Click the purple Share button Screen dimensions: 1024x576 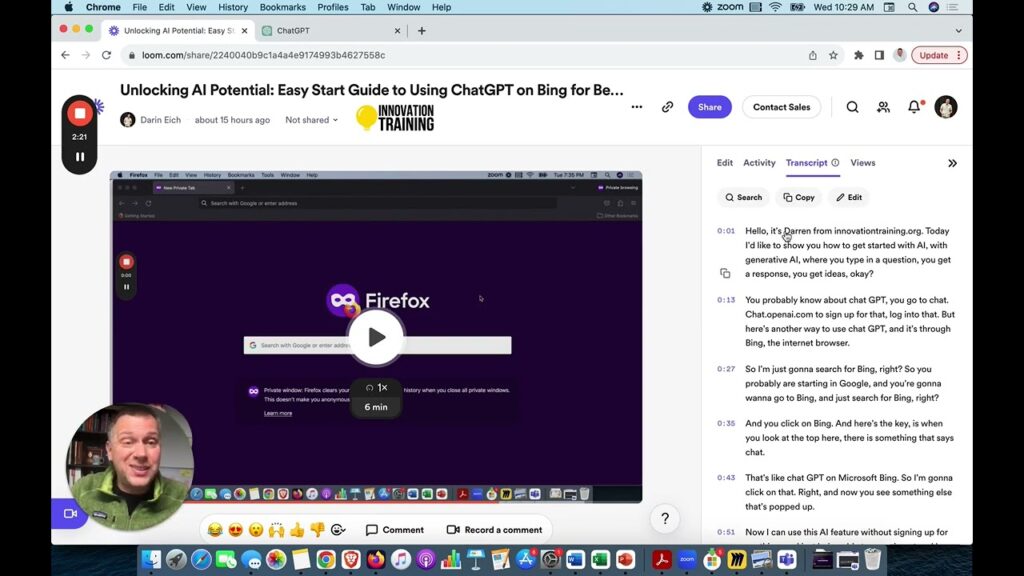coord(709,107)
